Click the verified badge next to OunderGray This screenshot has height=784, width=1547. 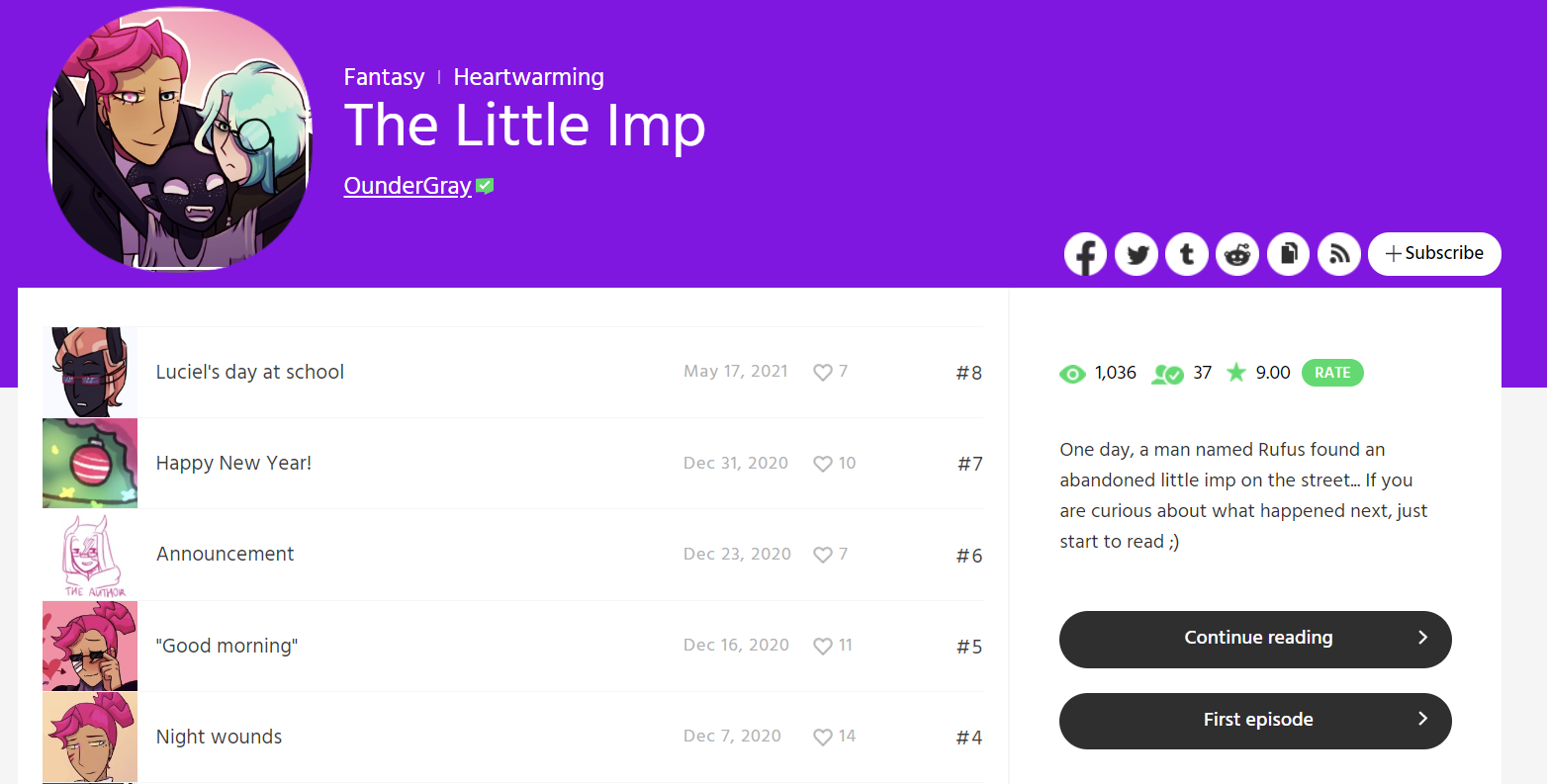pyautogui.click(x=484, y=185)
